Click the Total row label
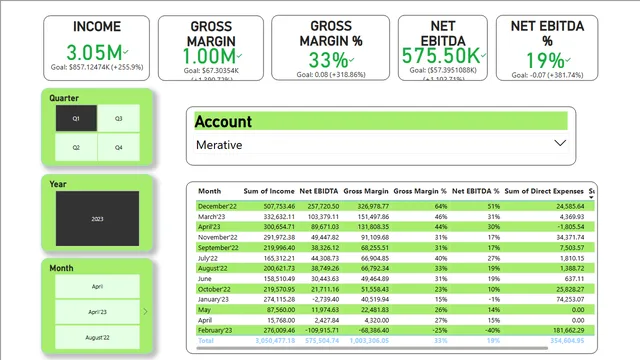Image resolution: width=640 pixels, height=360 pixels. [x=206, y=340]
